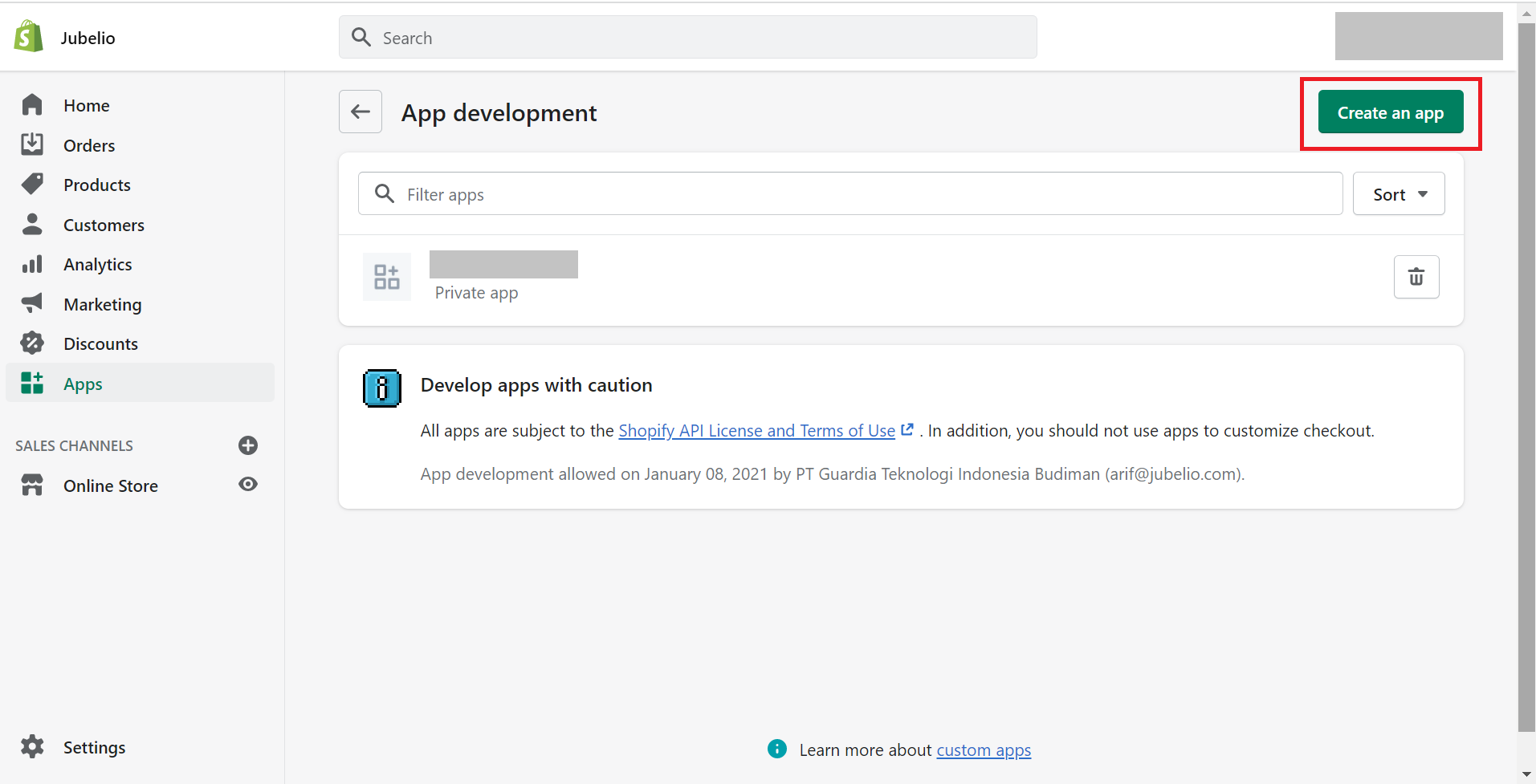
Task: Click the magnifier icon in top search bar
Action: tap(361, 37)
